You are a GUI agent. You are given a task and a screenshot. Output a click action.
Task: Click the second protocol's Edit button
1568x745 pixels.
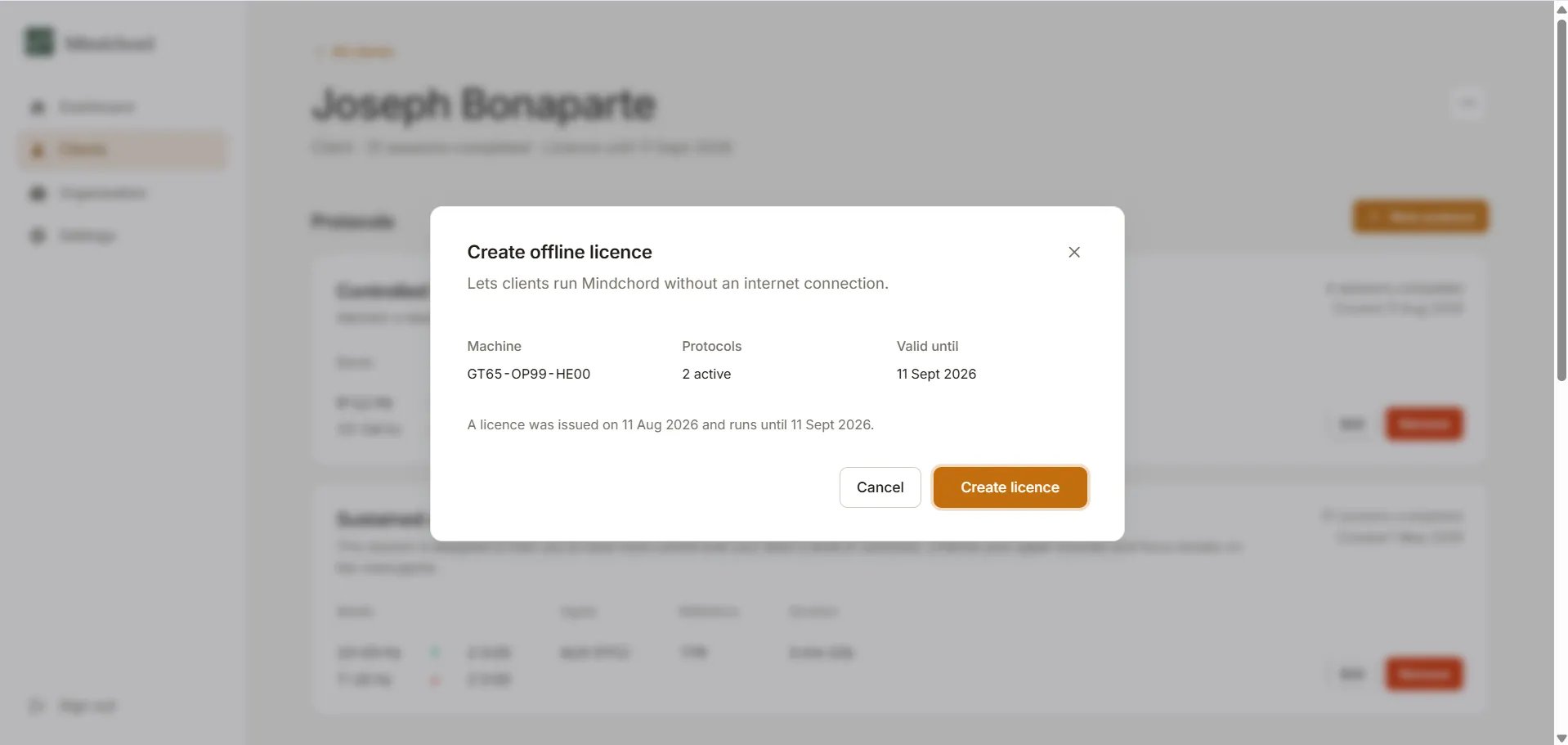pyautogui.click(x=1352, y=674)
